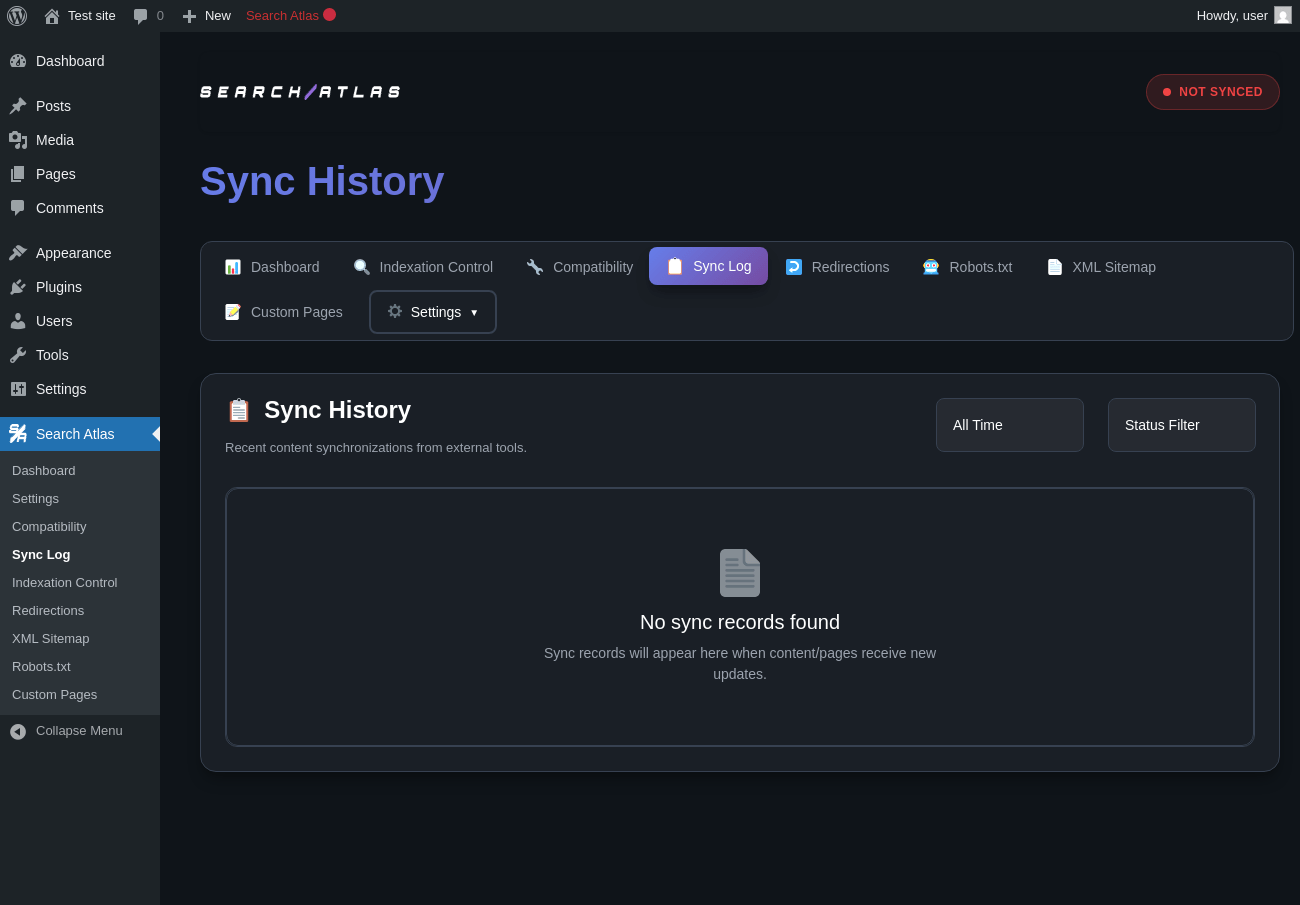Expand the Settings dropdown in tab bar
The width and height of the screenshot is (1300, 905).
point(433,312)
